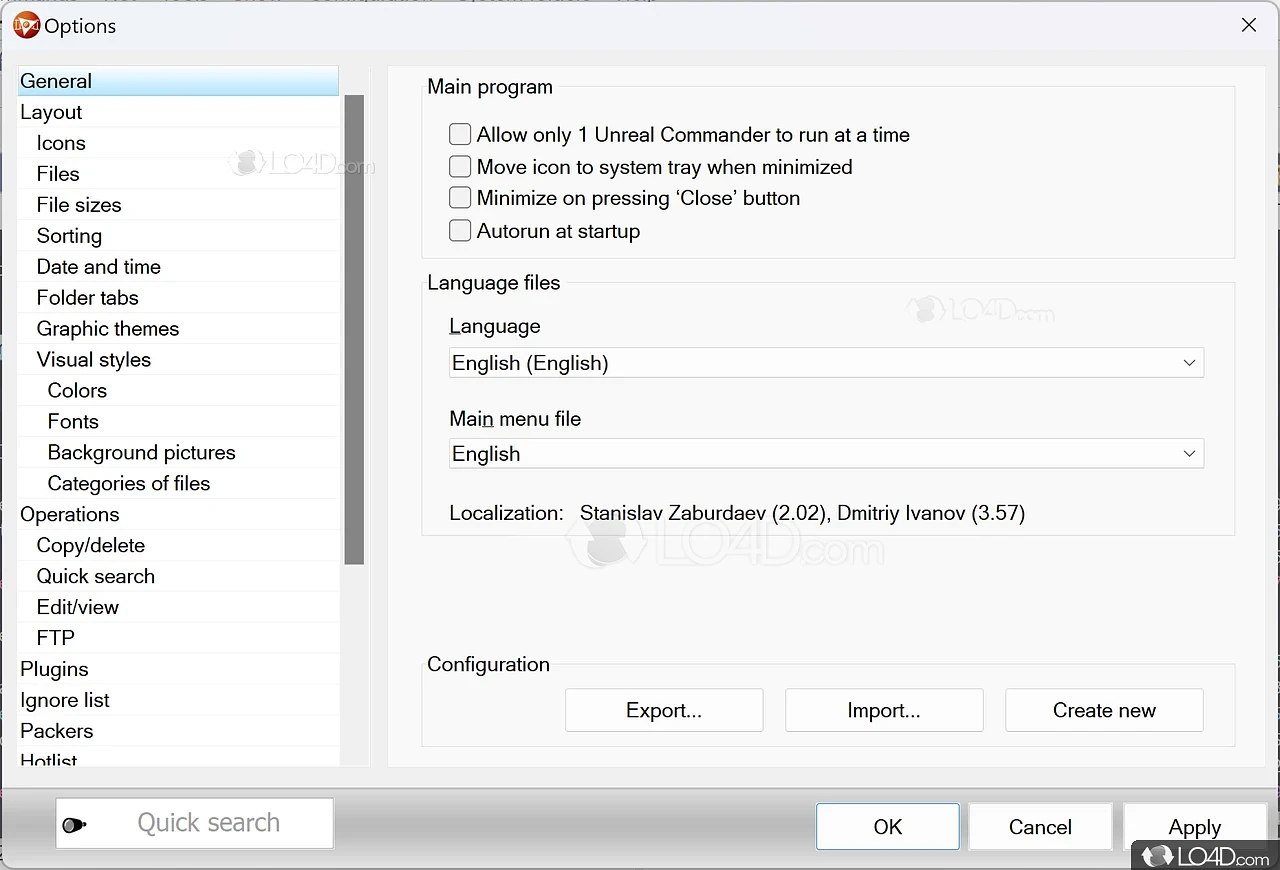This screenshot has height=870, width=1280.
Task: Select Date and time settings
Action: click(178, 267)
